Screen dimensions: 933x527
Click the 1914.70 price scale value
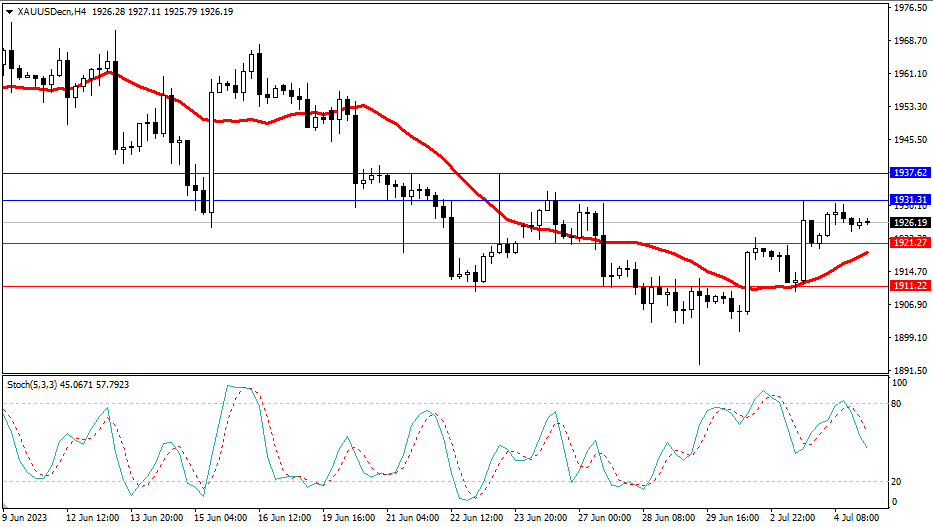tap(910, 271)
